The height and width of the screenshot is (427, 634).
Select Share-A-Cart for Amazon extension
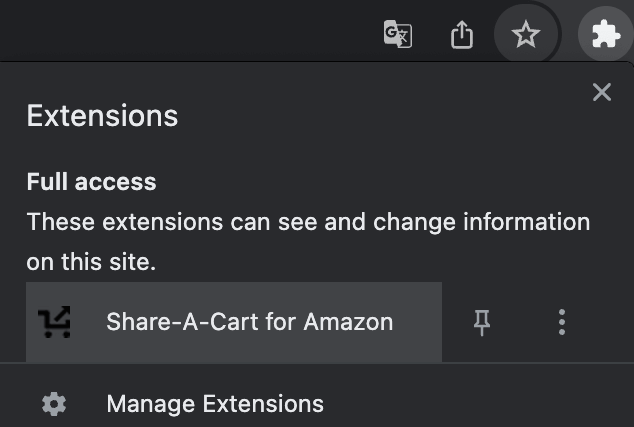(249, 322)
